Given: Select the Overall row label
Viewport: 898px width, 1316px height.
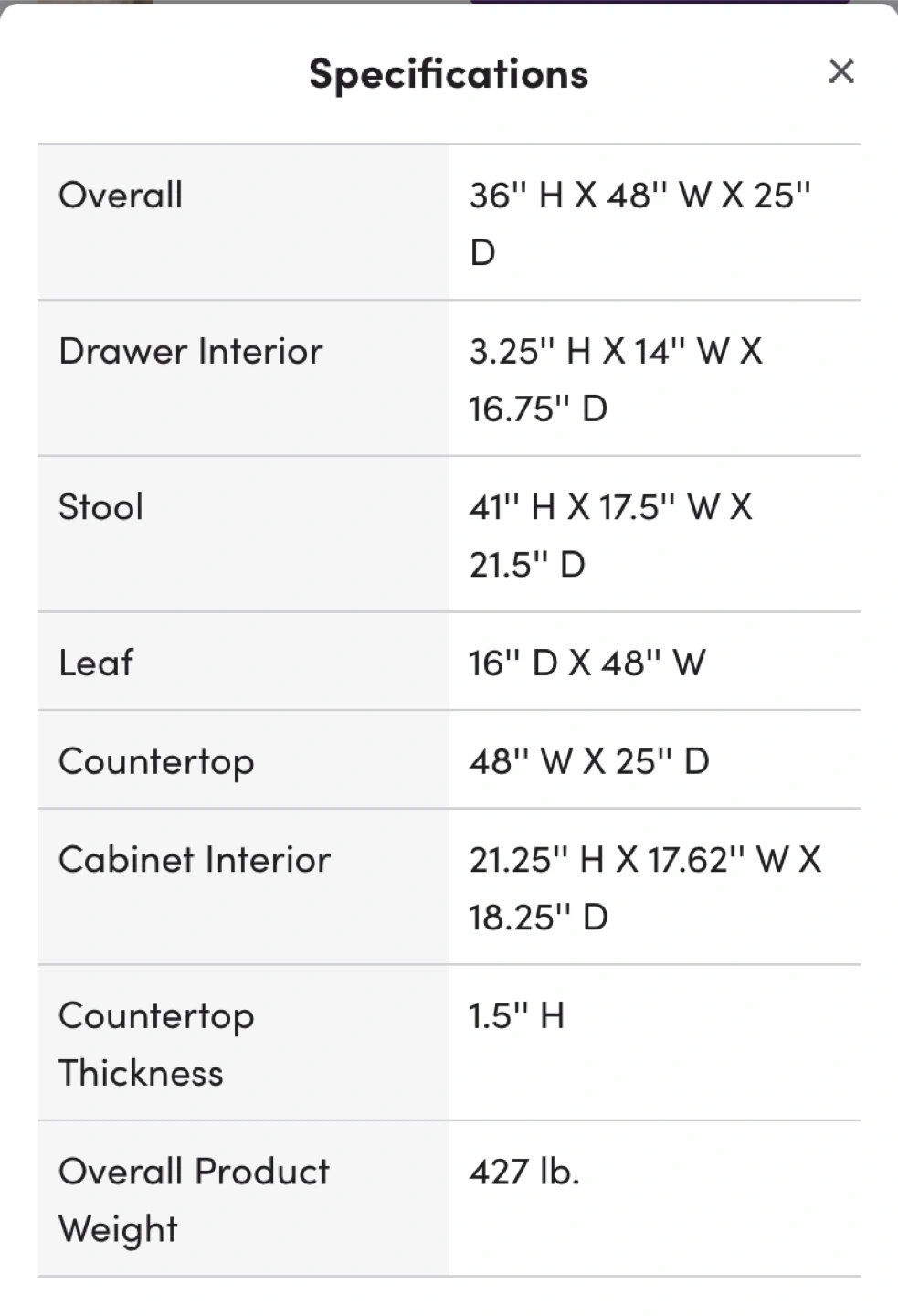Looking at the screenshot, I should tap(121, 196).
